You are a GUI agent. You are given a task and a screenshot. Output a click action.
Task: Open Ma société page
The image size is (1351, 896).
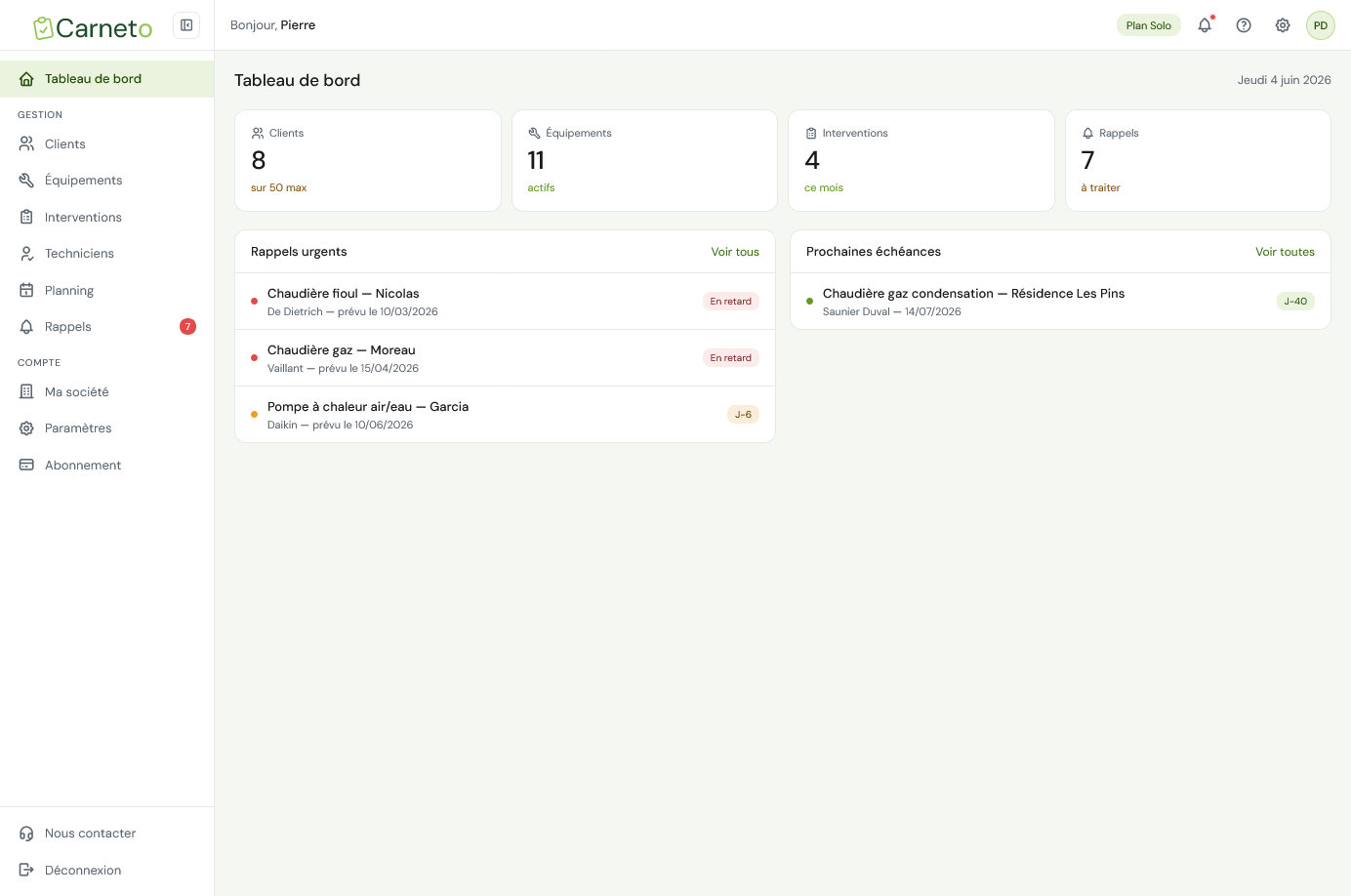tap(106, 391)
